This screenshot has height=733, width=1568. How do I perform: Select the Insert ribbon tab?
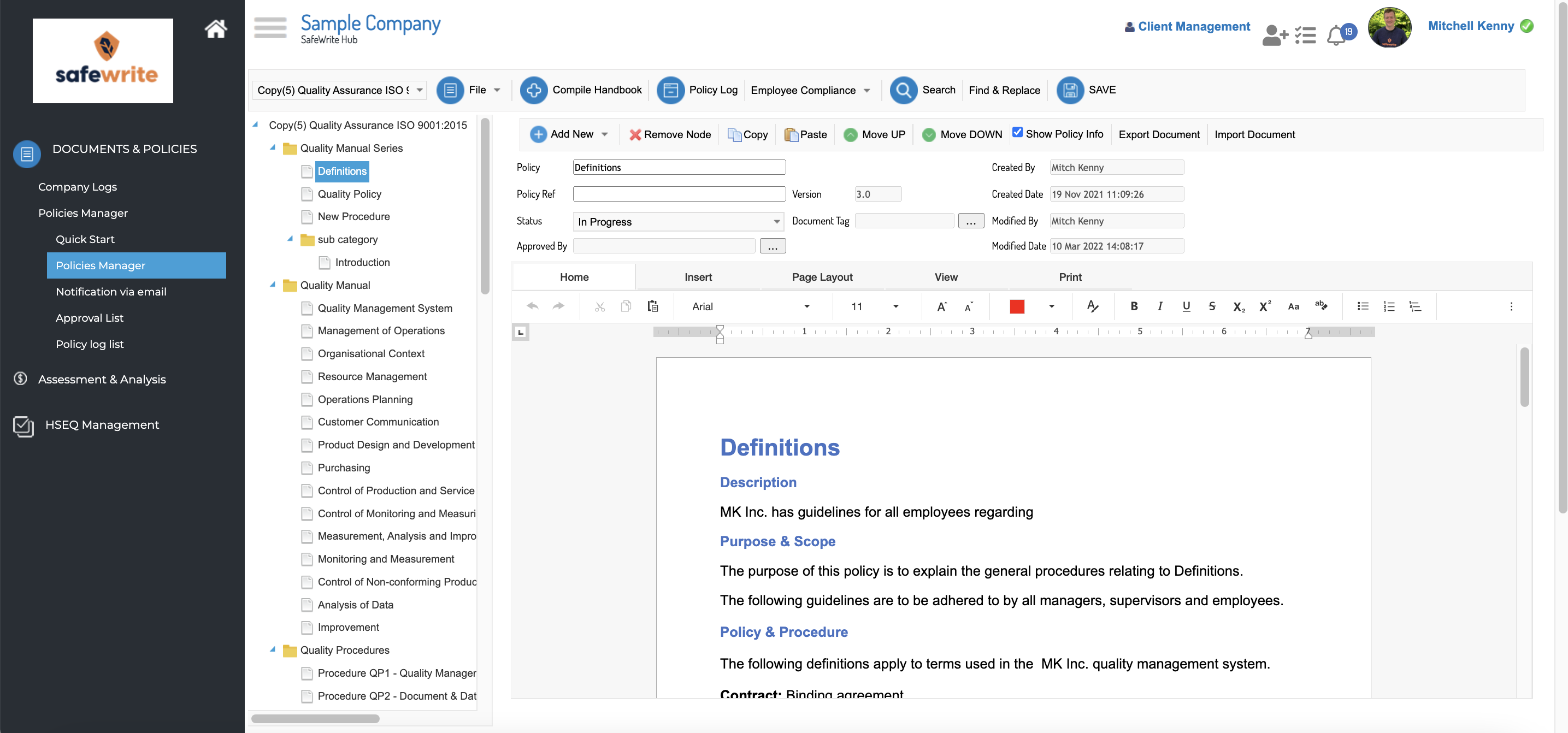click(x=697, y=277)
